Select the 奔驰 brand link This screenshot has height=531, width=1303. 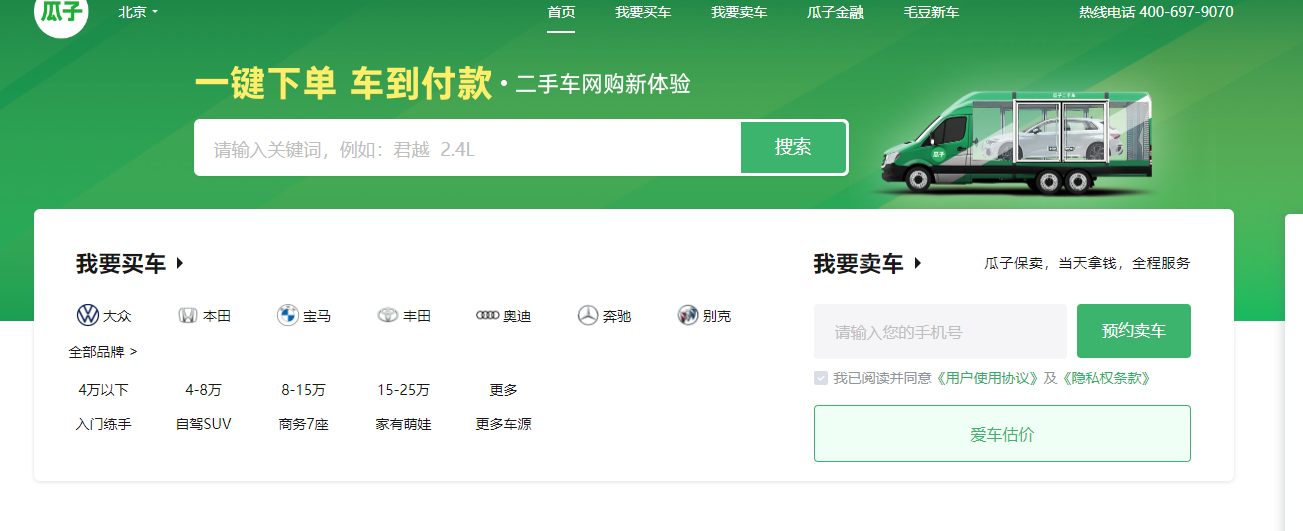point(617,316)
